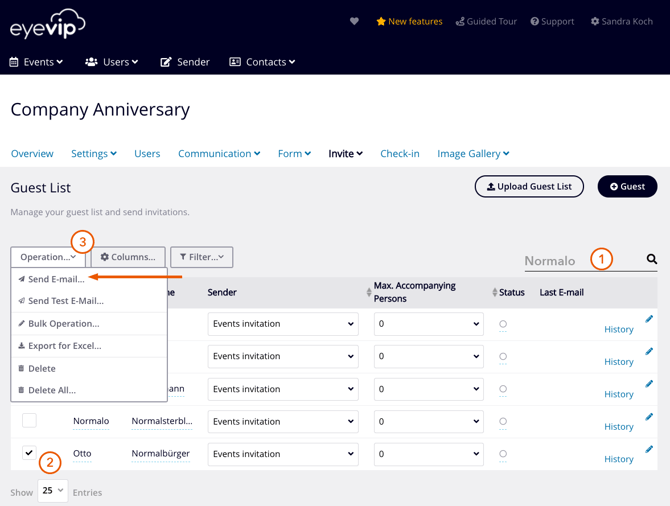Click the status circle in Otto's row
This screenshot has width=670, height=506.
[503, 454]
